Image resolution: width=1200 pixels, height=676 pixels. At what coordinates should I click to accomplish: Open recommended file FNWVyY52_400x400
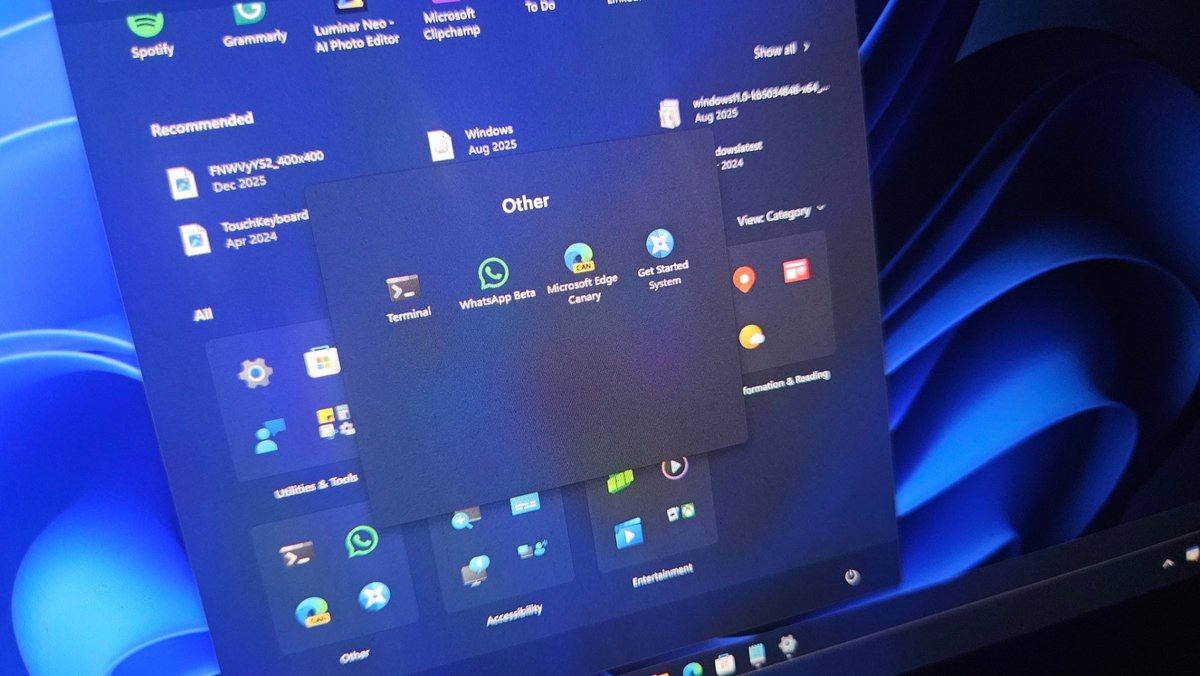point(246,175)
